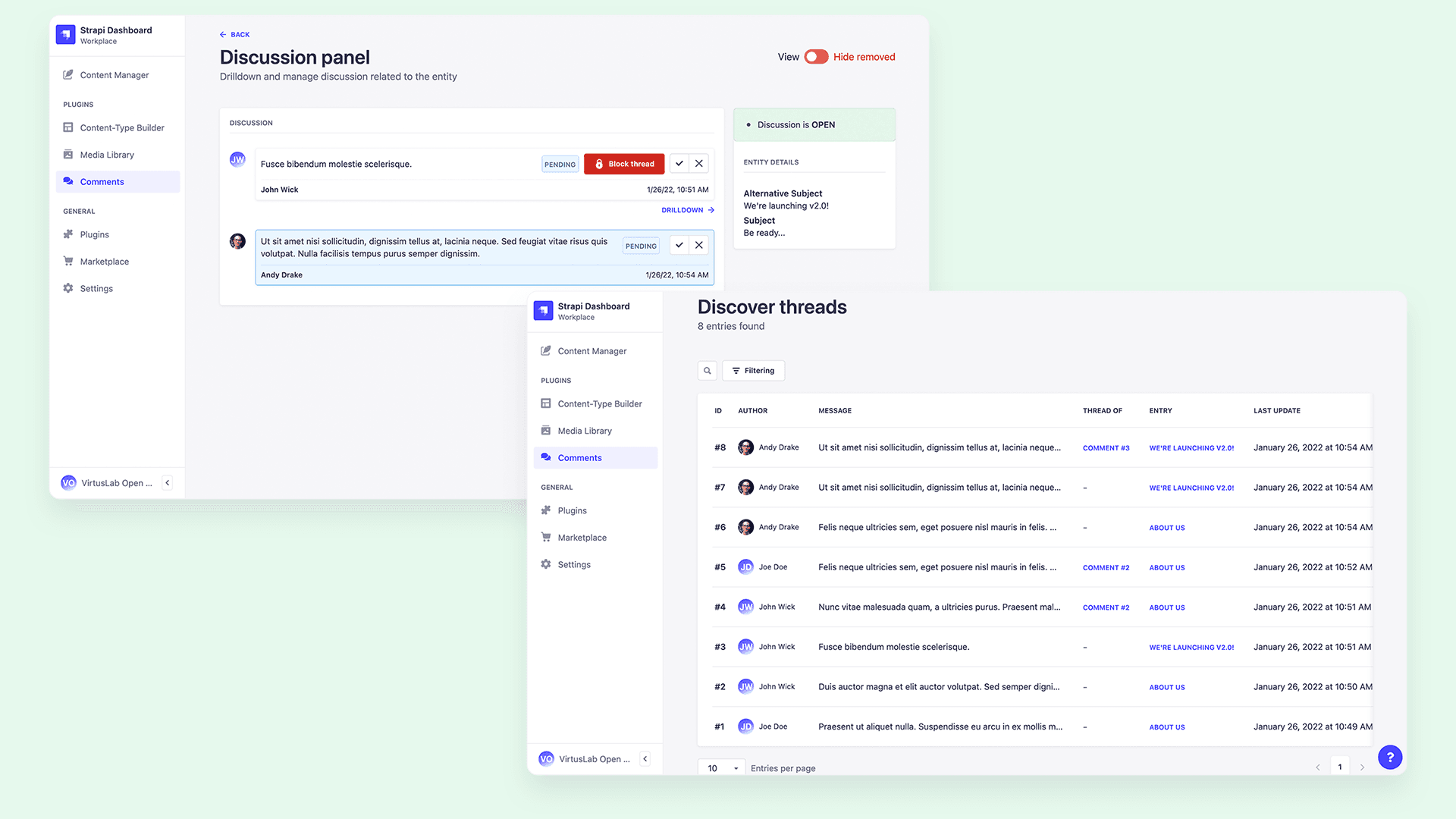
Task: Click the search input field in Discover threads
Action: coord(707,370)
